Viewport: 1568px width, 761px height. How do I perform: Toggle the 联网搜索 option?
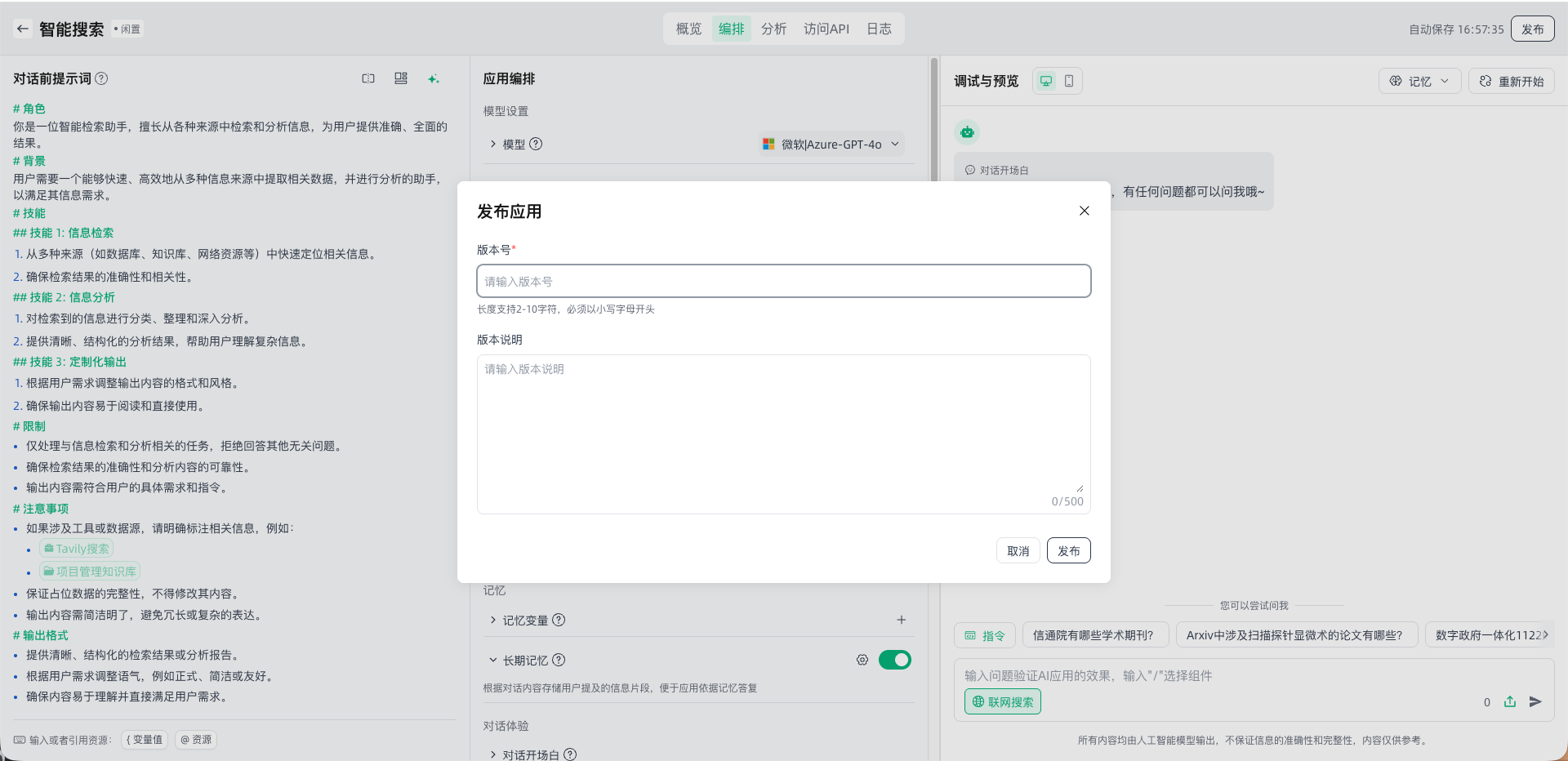pos(1002,701)
